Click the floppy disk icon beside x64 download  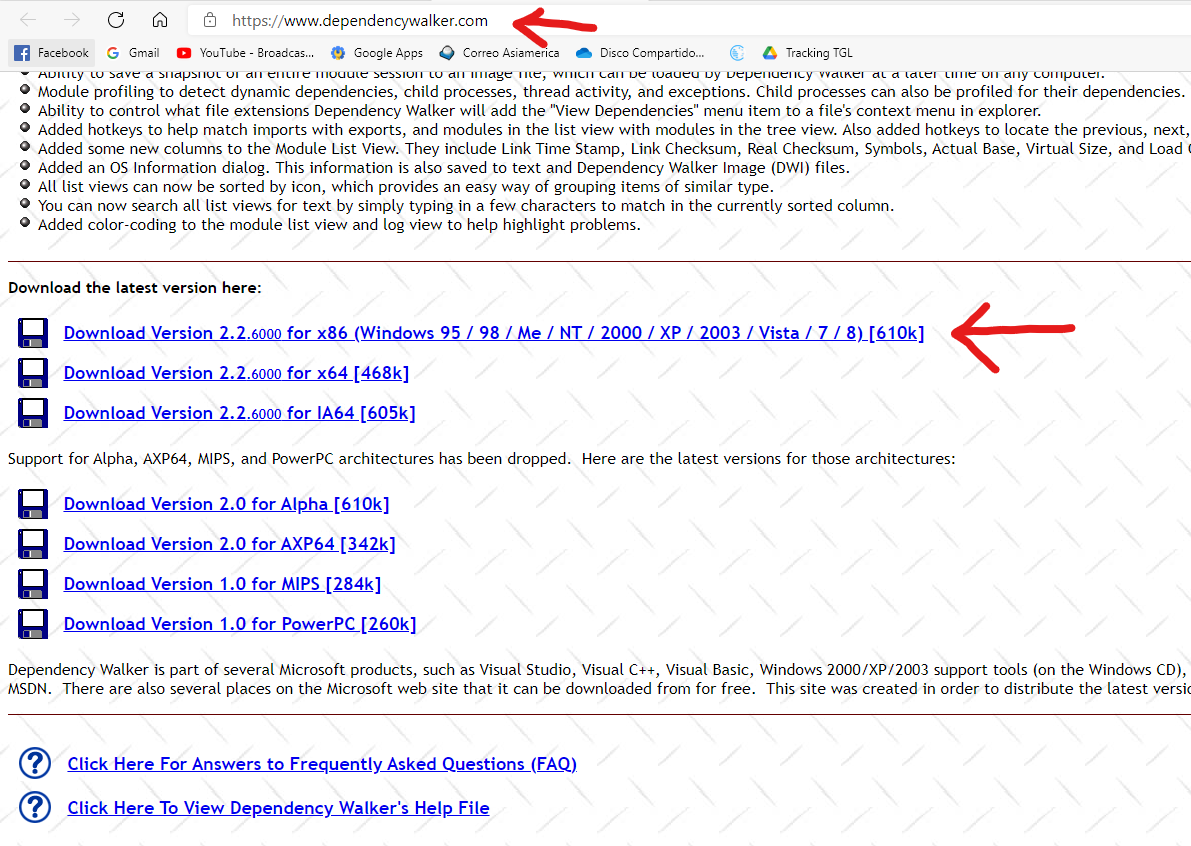click(x=33, y=373)
